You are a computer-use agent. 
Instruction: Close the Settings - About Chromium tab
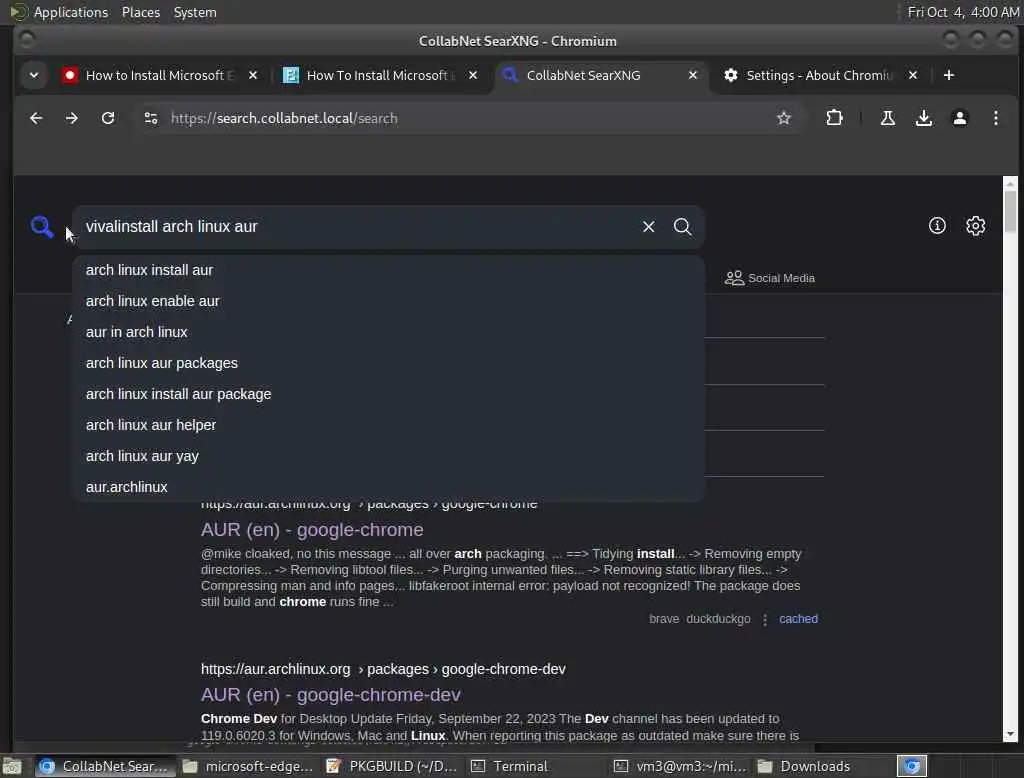point(913,75)
